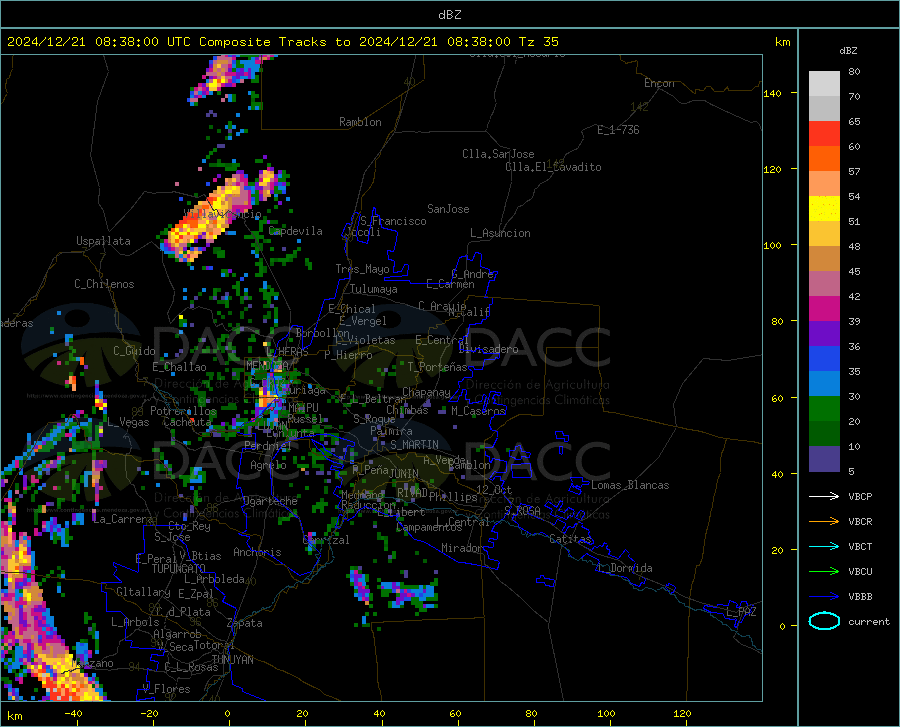Select the dark orange 60 dBZ swatch
The image size is (900, 727).
point(824,159)
